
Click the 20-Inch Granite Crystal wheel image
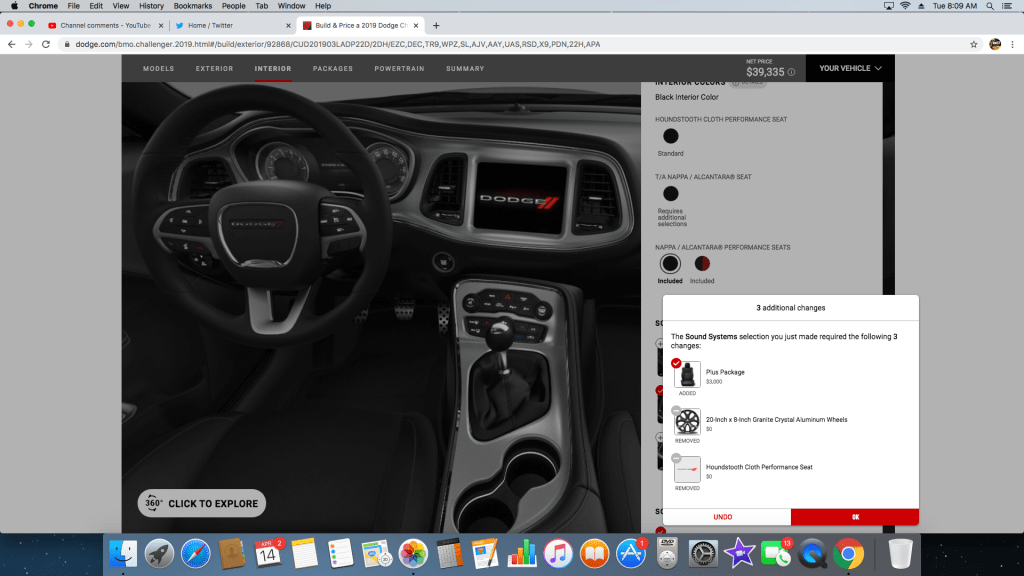tap(687, 422)
